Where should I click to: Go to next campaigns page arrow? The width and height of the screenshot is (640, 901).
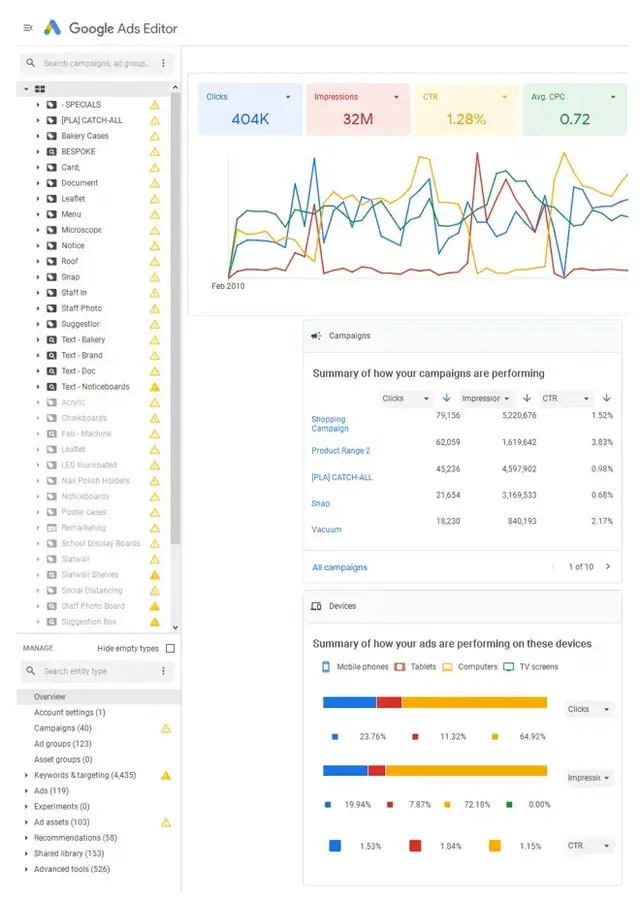608,567
